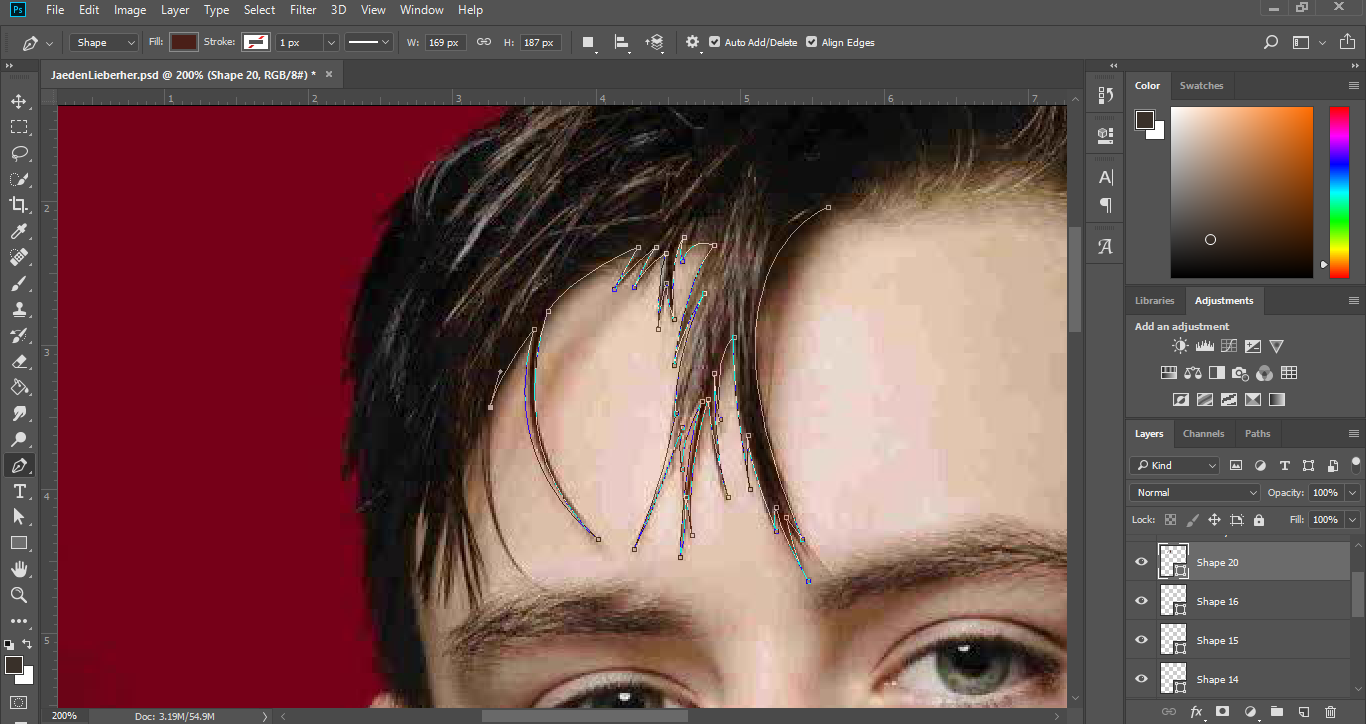Open the Image menu
This screenshot has height=724, width=1366.
tap(130, 10)
